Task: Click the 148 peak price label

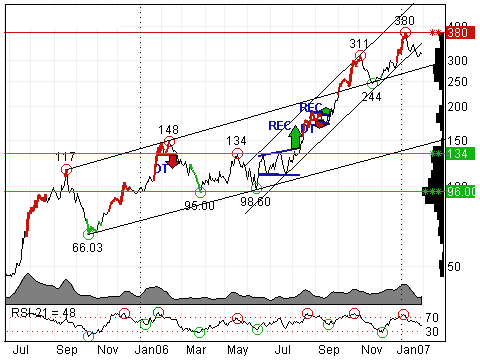Action: tap(168, 130)
